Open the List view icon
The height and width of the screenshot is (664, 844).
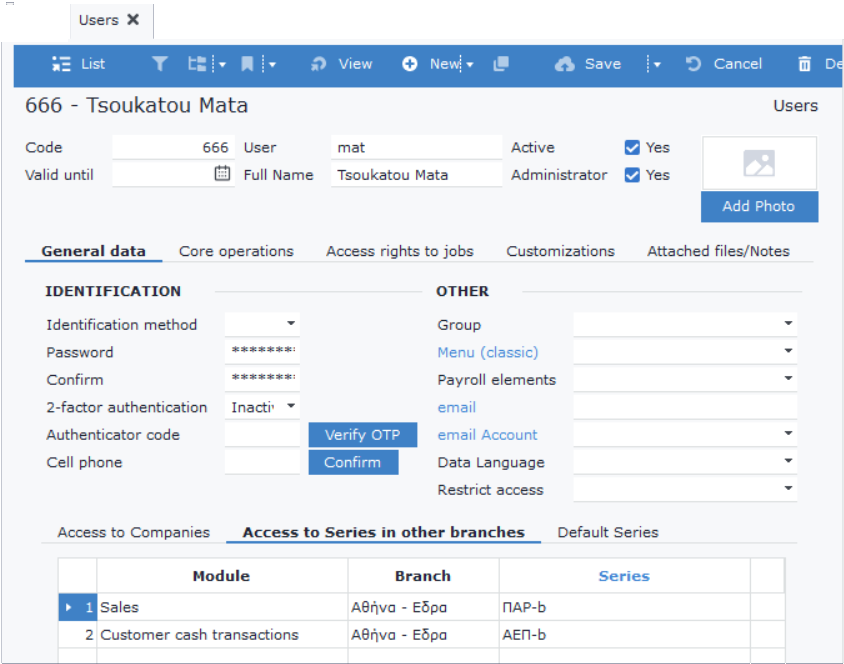[x=61, y=64]
